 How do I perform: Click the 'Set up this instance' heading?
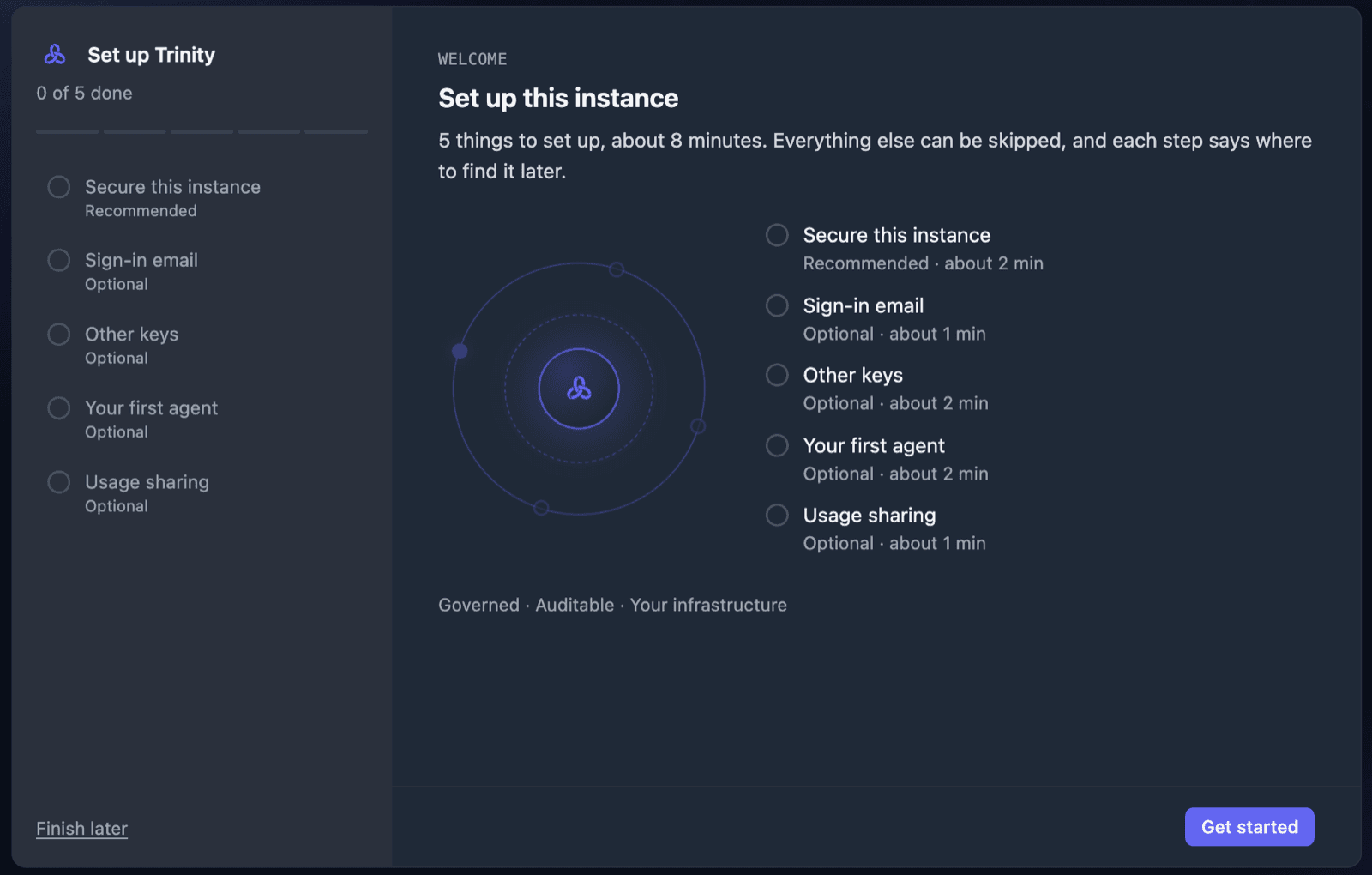click(558, 98)
